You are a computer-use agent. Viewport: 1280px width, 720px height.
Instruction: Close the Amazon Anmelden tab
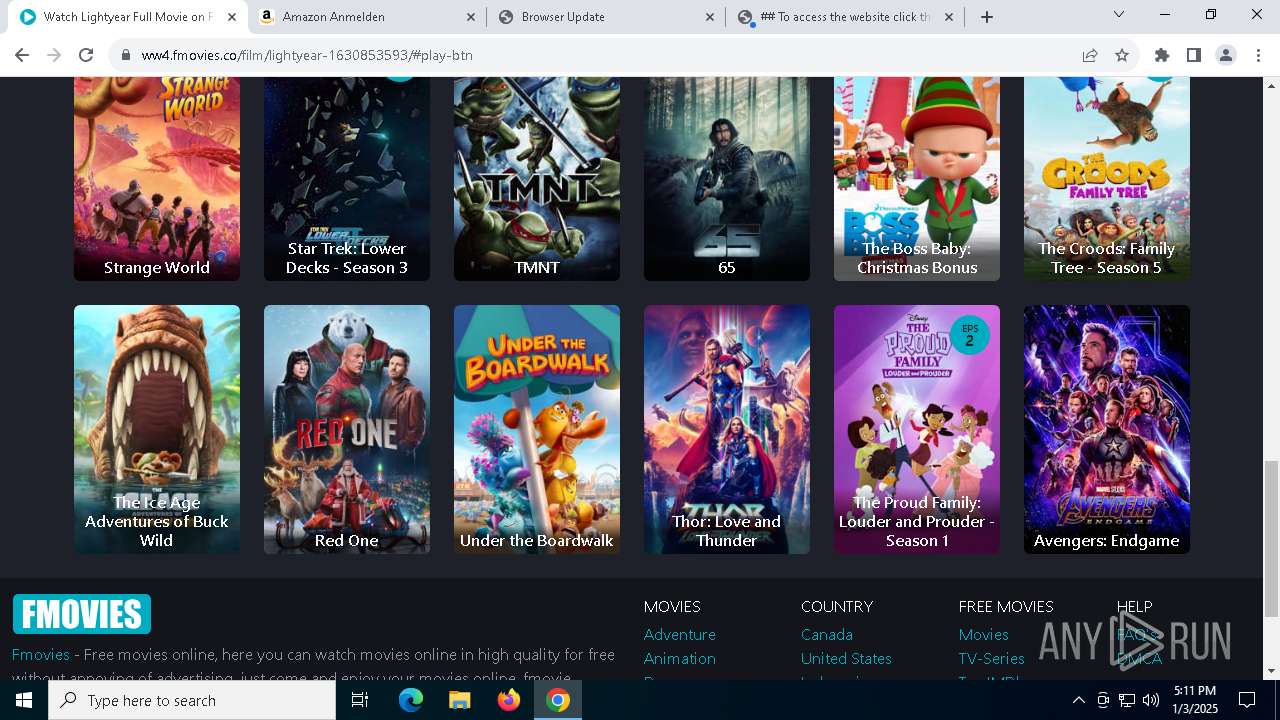pyautogui.click(x=471, y=17)
